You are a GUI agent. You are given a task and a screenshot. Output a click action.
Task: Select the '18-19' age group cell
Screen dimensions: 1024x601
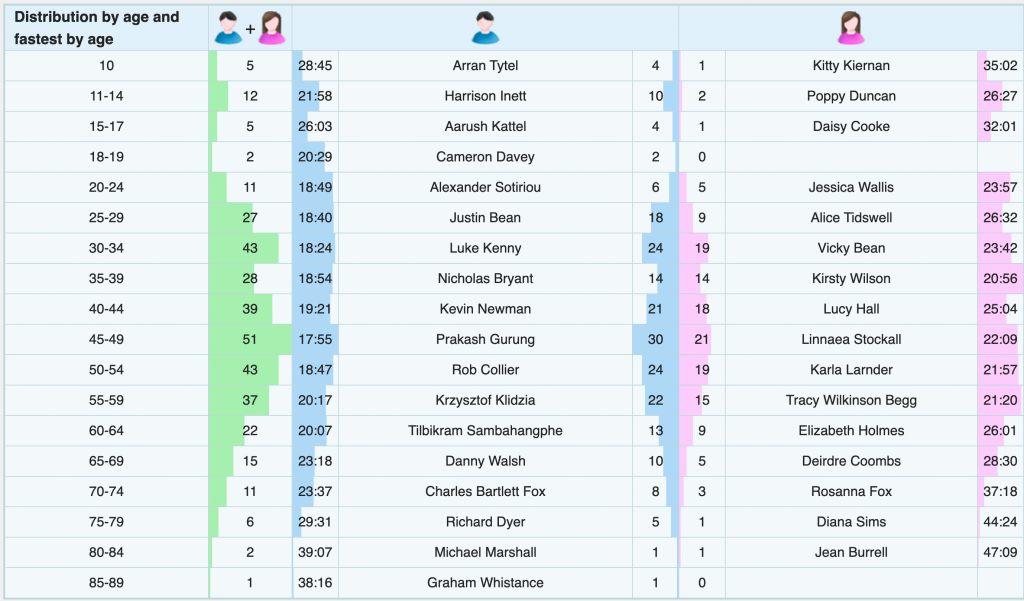[106, 157]
